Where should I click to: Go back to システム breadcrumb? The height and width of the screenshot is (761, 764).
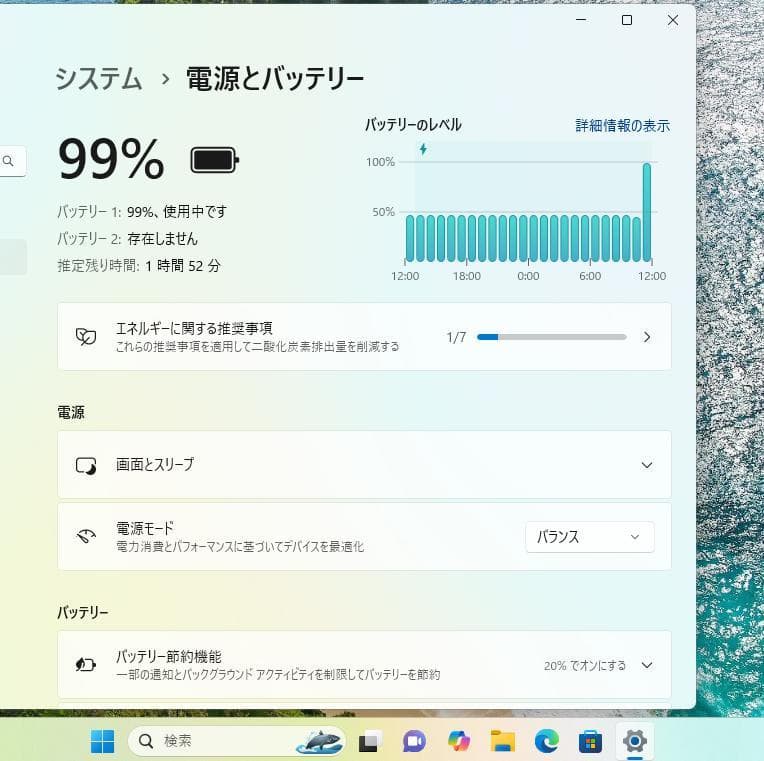point(99,79)
